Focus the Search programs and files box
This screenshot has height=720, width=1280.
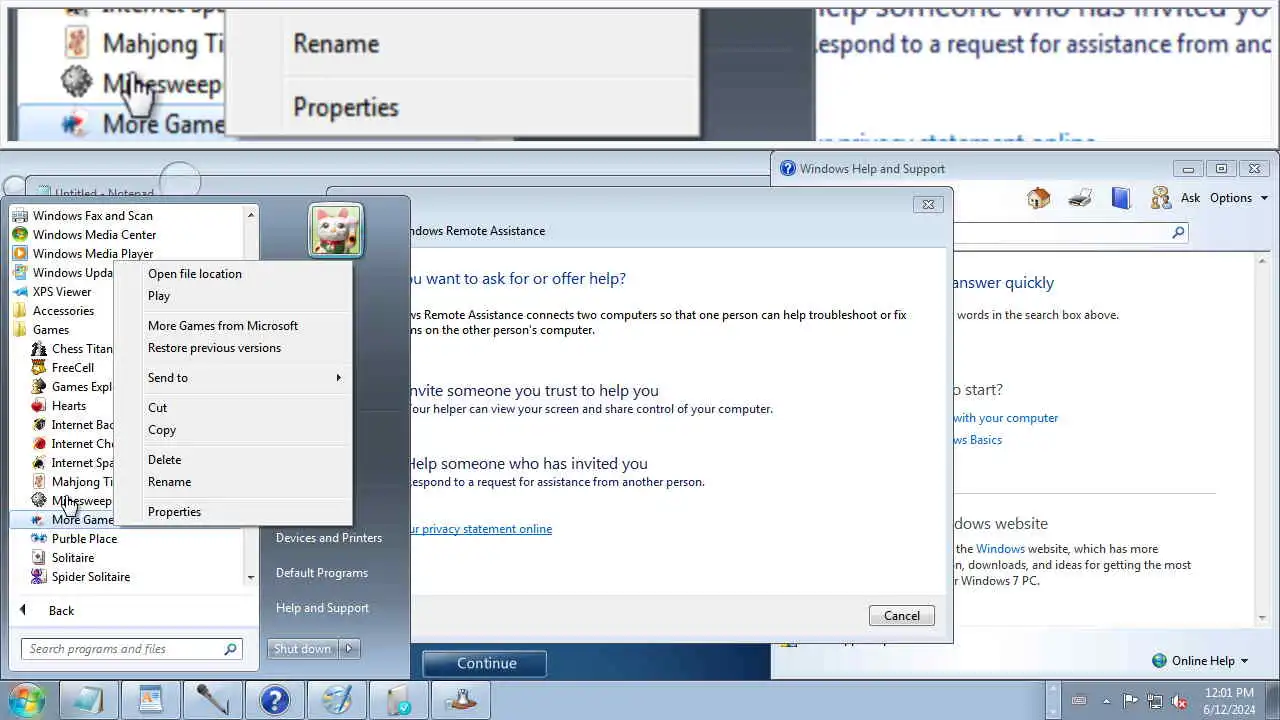coord(131,648)
